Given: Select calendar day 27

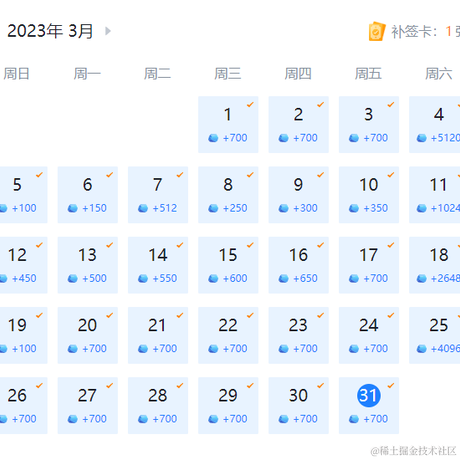Looking at the screenshot, I should tap(88, 406).
